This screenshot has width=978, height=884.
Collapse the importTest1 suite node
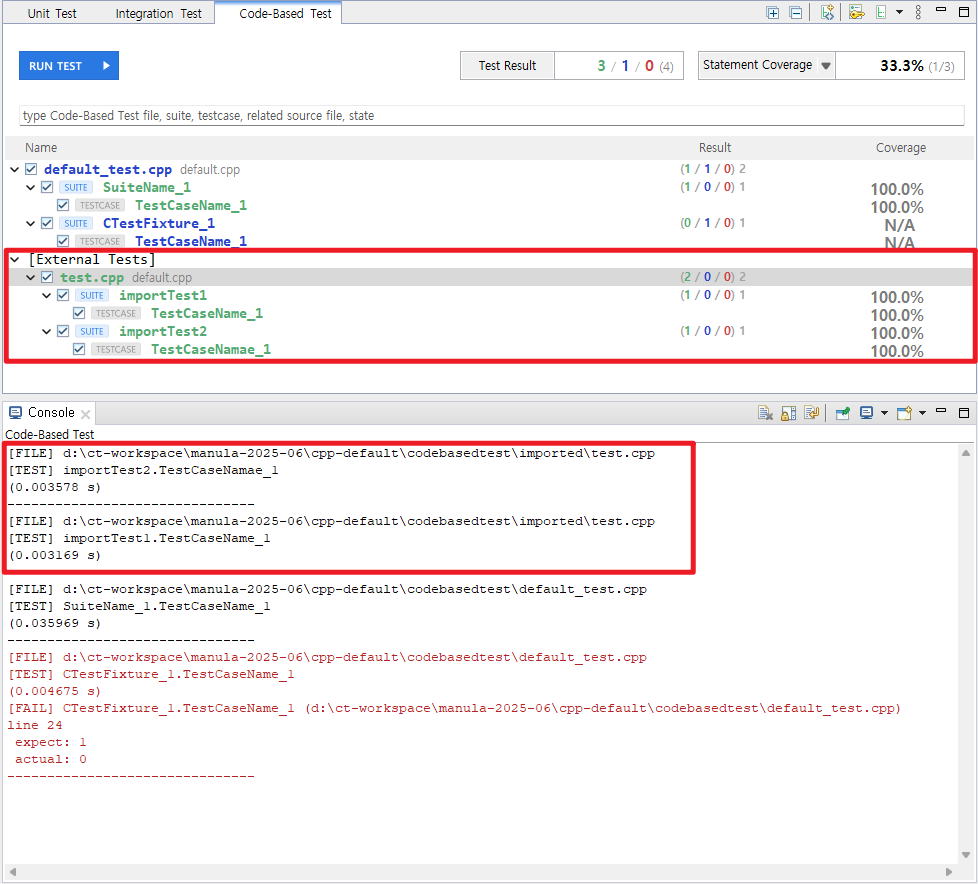click(x=46, y=295)
